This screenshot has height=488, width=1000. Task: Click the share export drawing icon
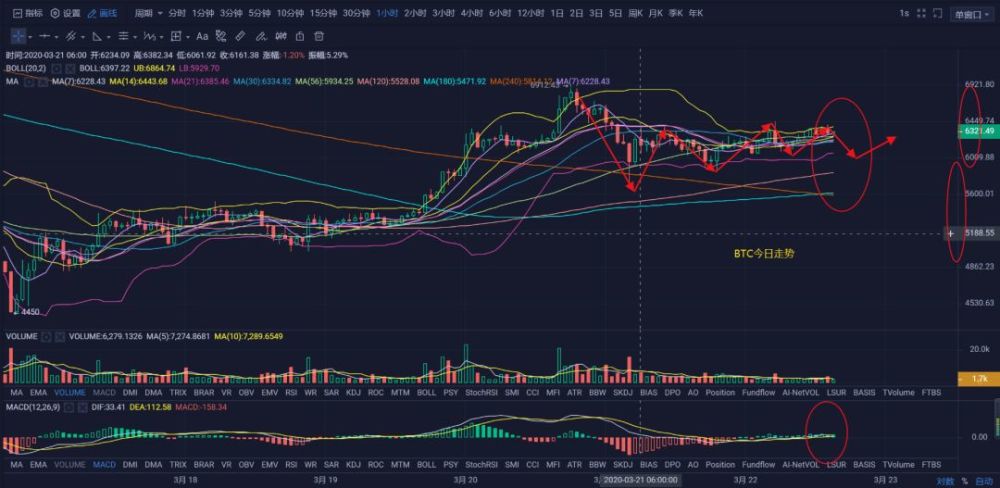(x=300, y=36)
